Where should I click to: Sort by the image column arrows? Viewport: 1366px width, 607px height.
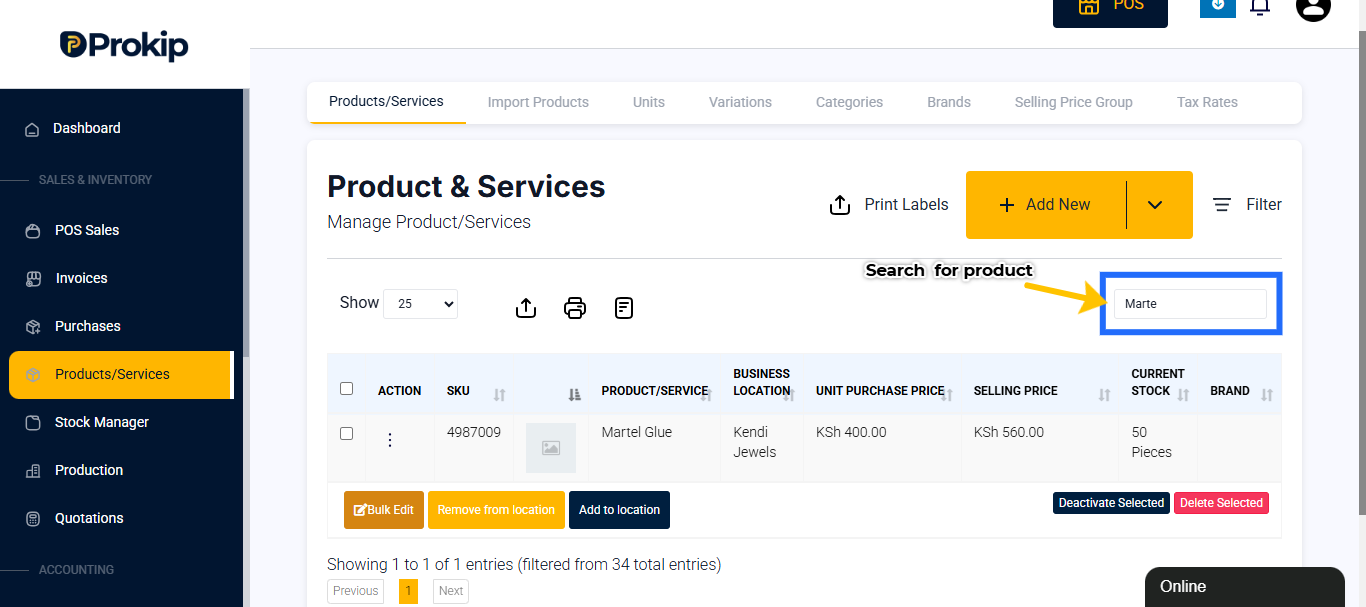(x=575, y=395)
